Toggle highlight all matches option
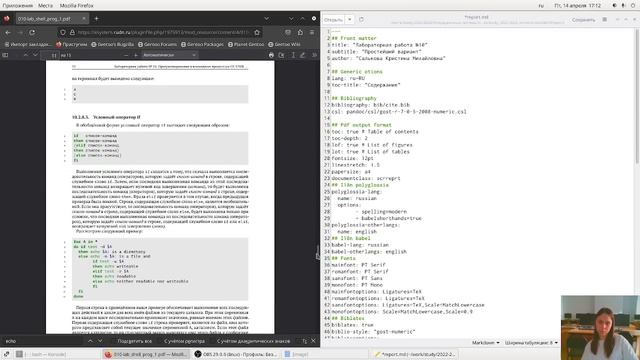This screenshot has width=640, height=360. click(134, 341)
